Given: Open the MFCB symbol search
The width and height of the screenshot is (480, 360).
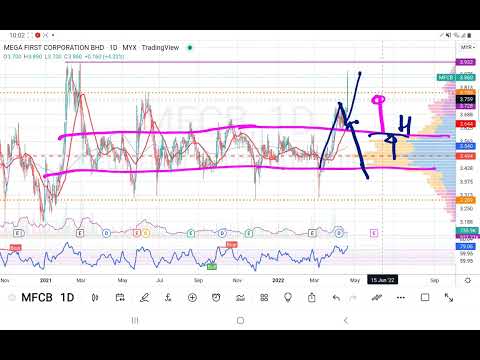Looking at the screenshot, I should (37, 297).
